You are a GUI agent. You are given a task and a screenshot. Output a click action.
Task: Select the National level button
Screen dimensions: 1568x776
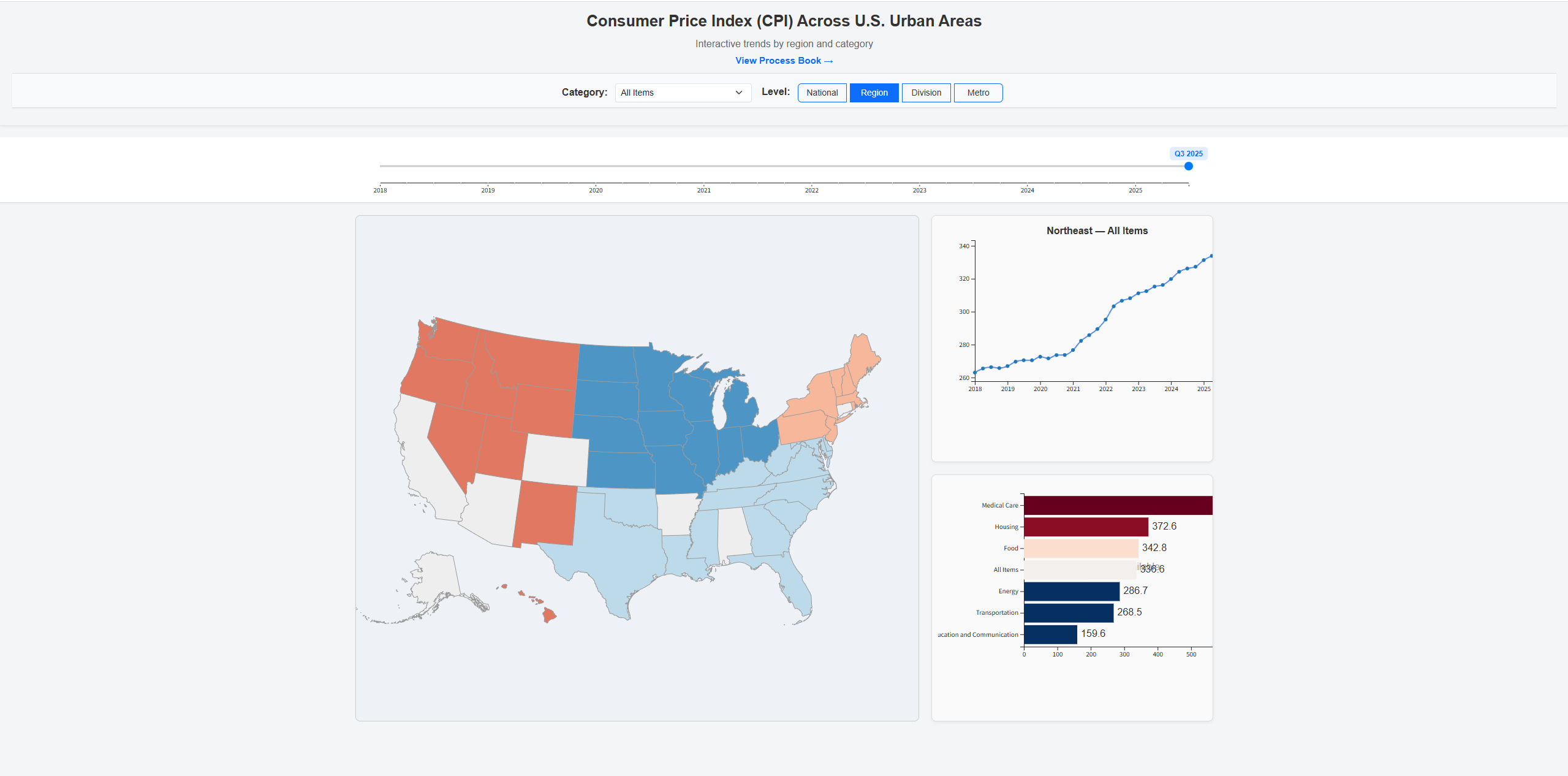tap(822, 93)
